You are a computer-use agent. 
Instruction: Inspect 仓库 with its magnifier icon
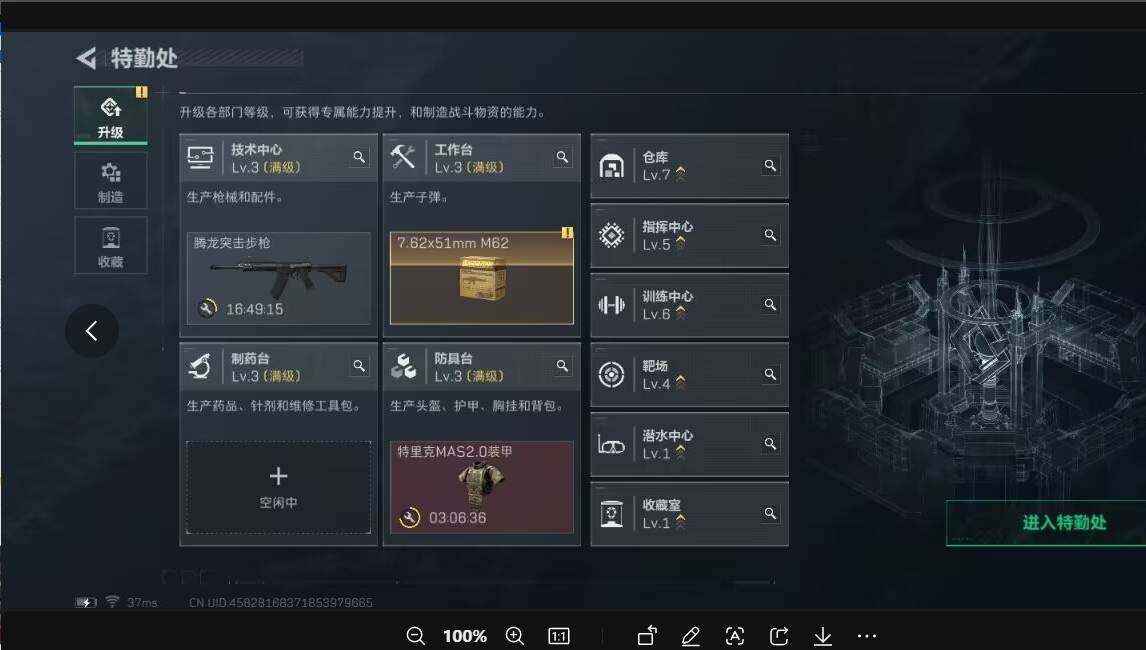(x=770, y=166)
